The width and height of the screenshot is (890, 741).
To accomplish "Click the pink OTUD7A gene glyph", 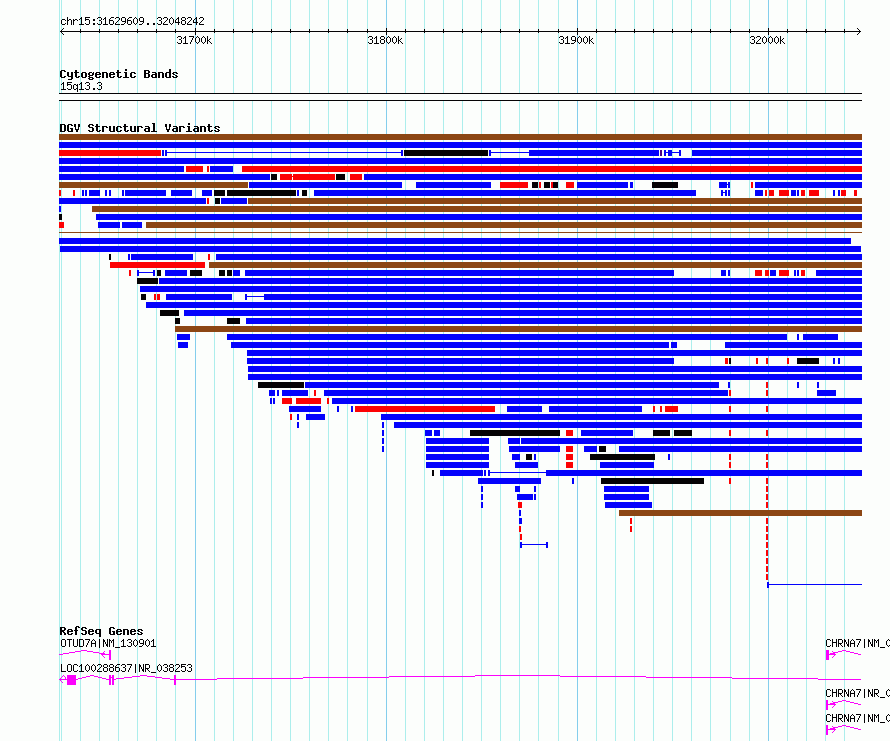I will (x=85, y=654).
